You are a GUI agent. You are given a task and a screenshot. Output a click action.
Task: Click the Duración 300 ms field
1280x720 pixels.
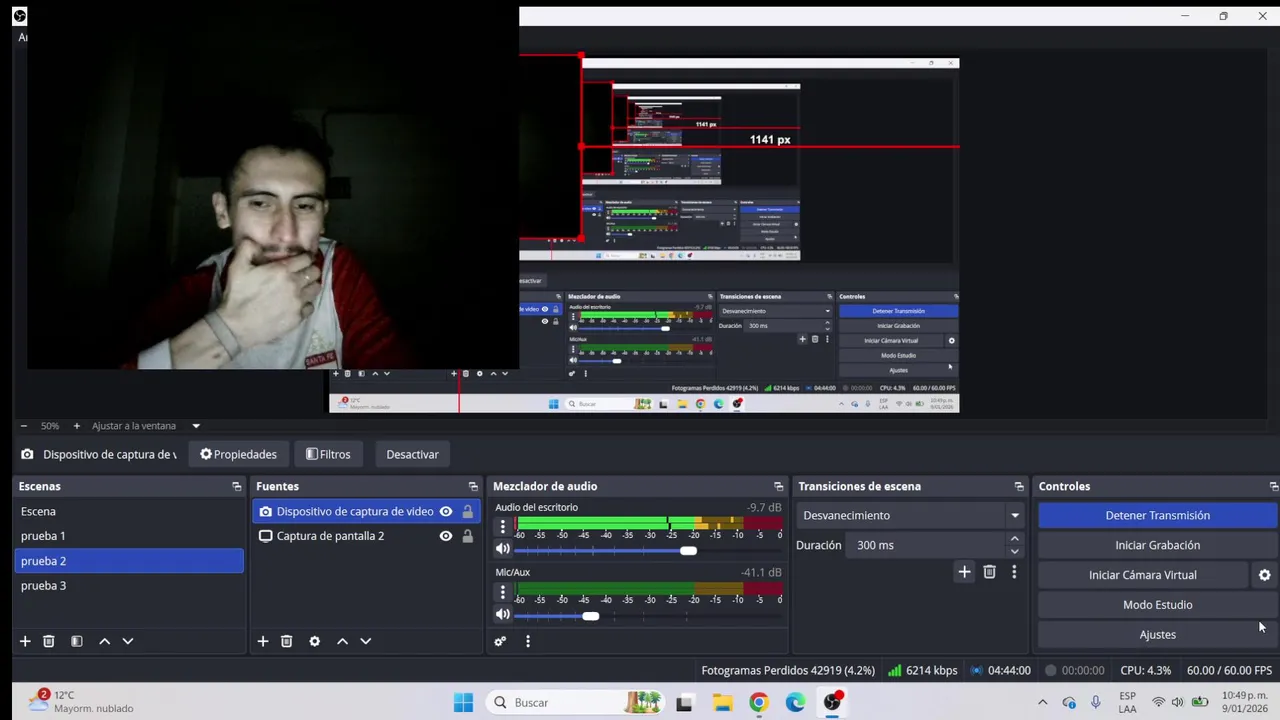point(925,545)
